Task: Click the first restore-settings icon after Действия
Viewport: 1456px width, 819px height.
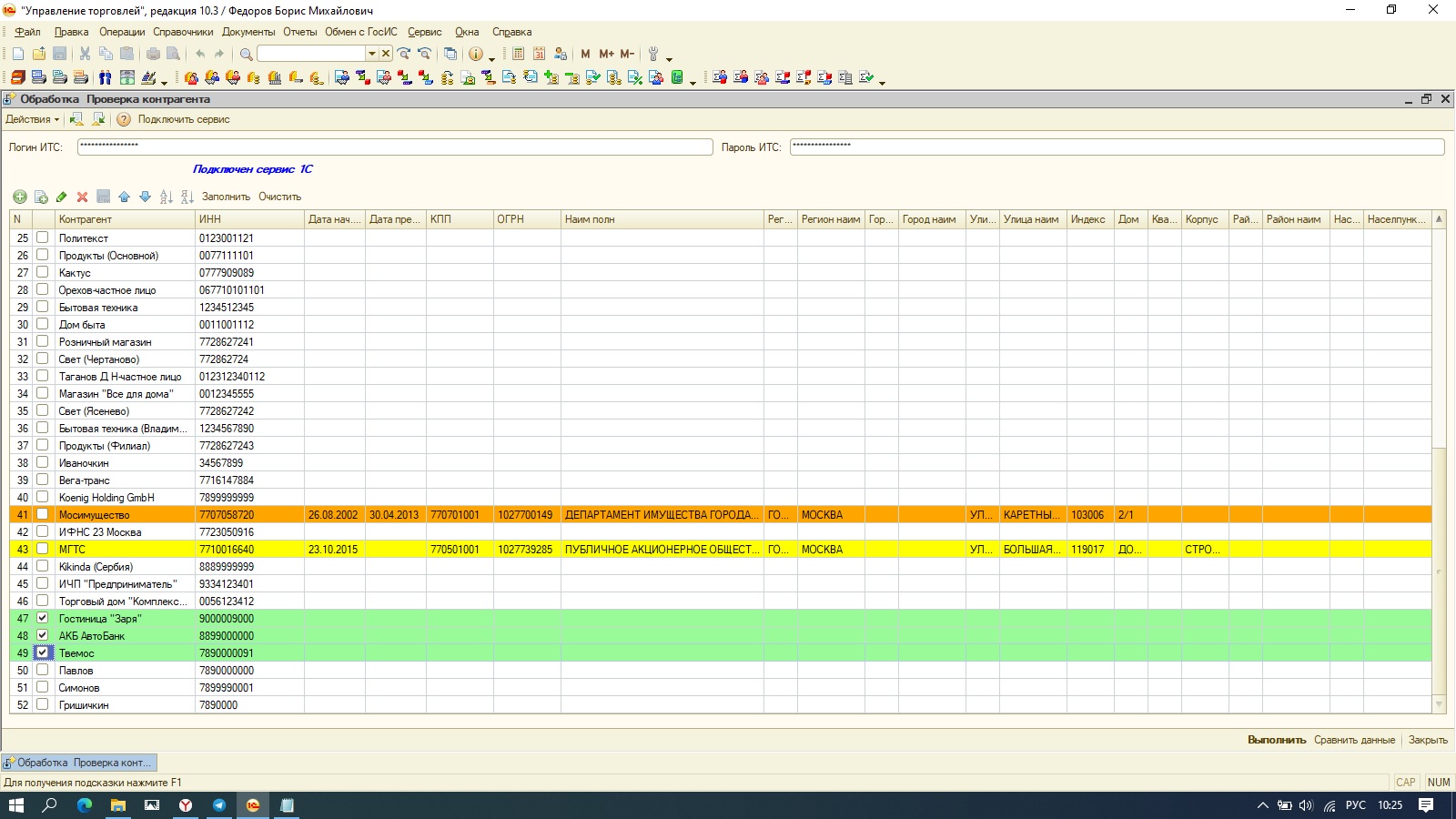Action: click(76, 119)
